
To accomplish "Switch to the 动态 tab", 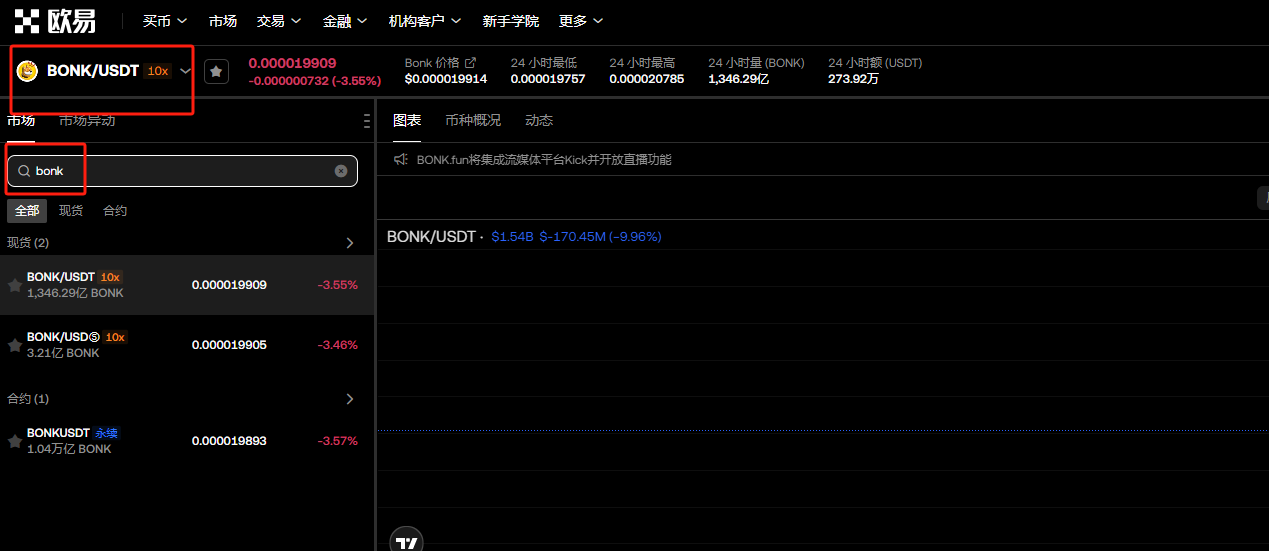I will pos(539,121).
